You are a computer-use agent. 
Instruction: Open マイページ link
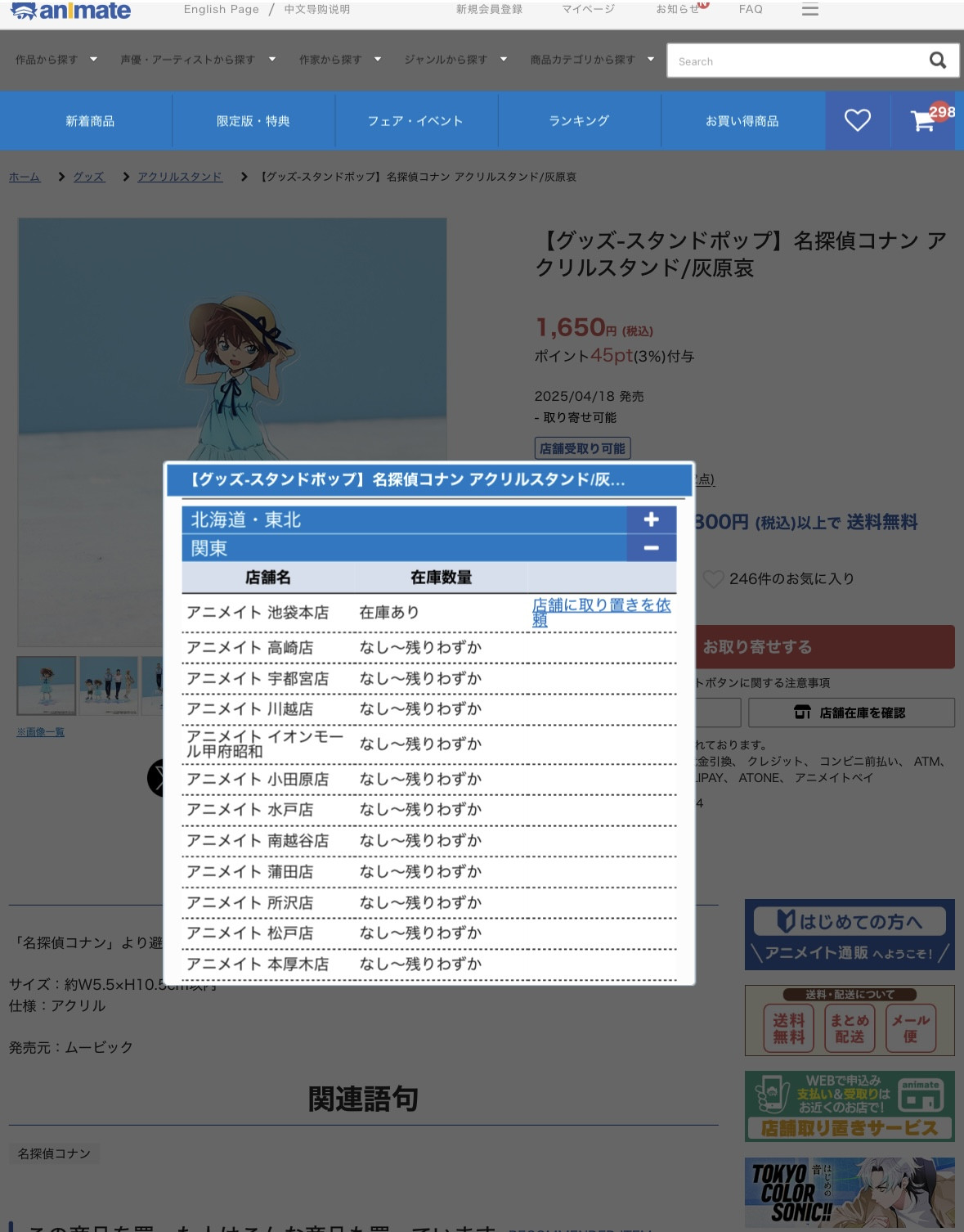(588, 9)
